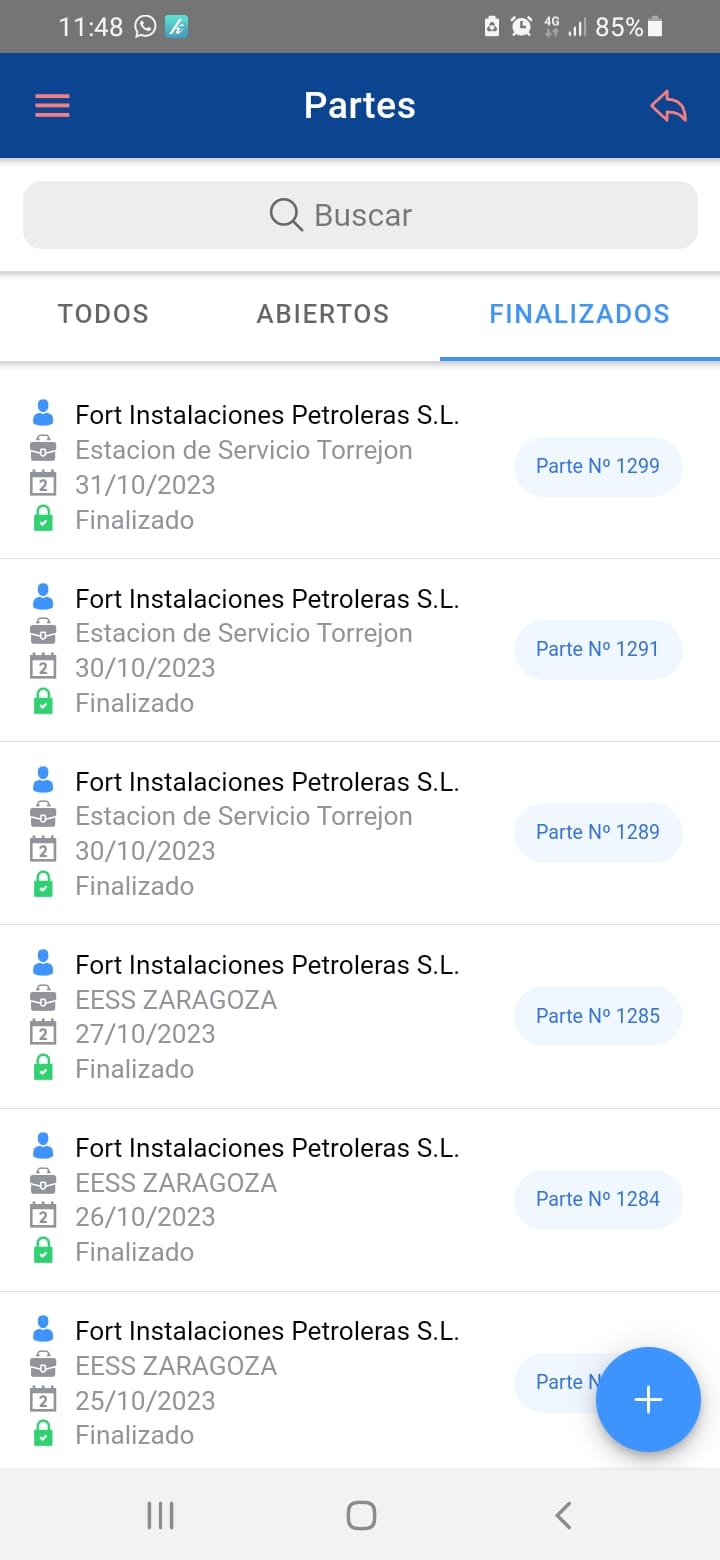Open Parte Nº 1289 badge
Screen dimensions: 720x1560
[597, 832]
